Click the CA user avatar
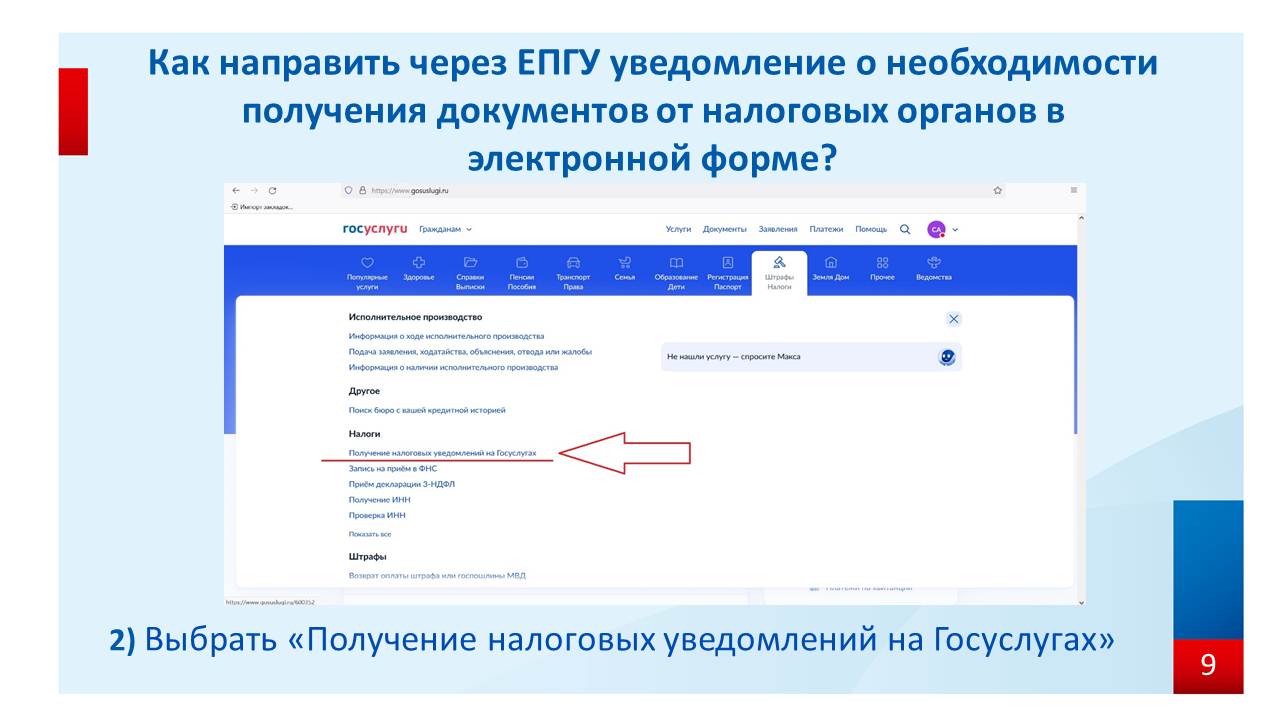 (x=936, y=229)
